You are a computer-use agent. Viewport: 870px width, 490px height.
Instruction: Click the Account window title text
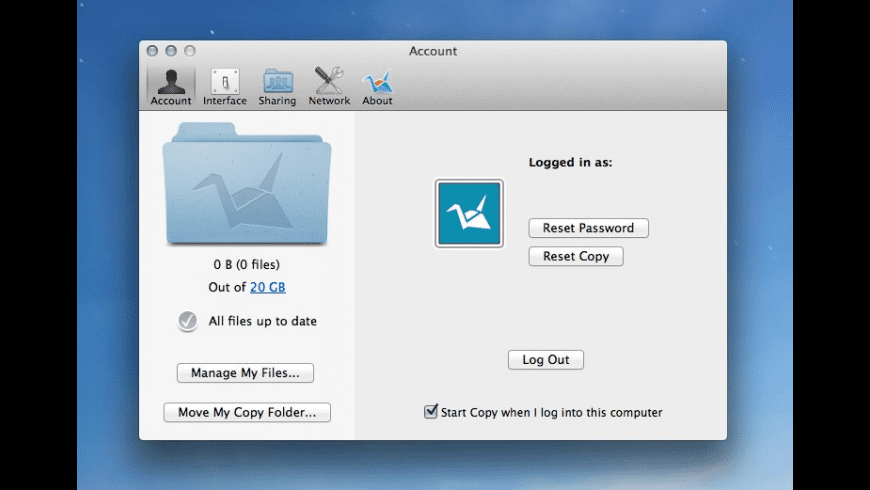(x=433, y=51)
